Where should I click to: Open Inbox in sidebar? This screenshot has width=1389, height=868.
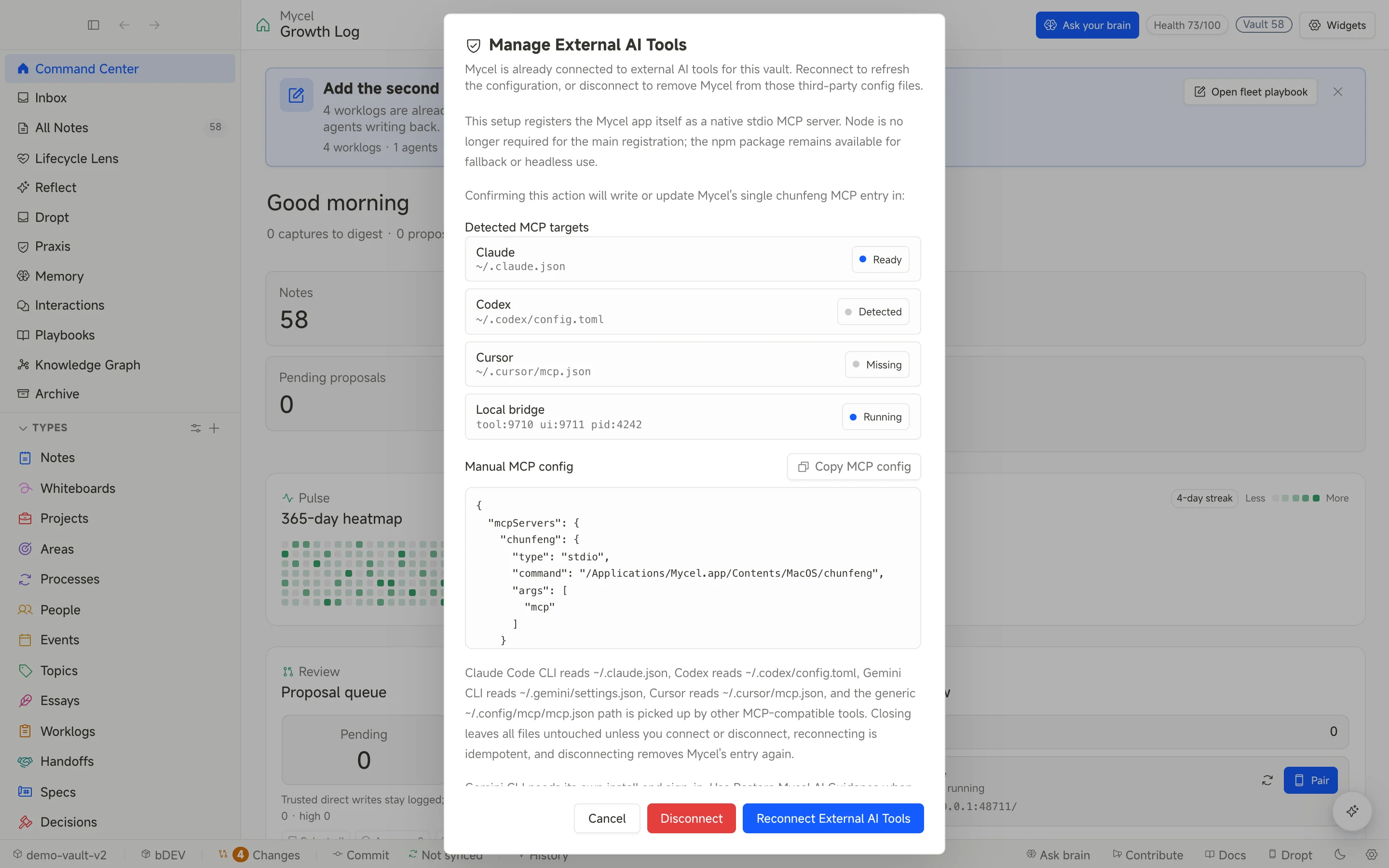(120, 98)
